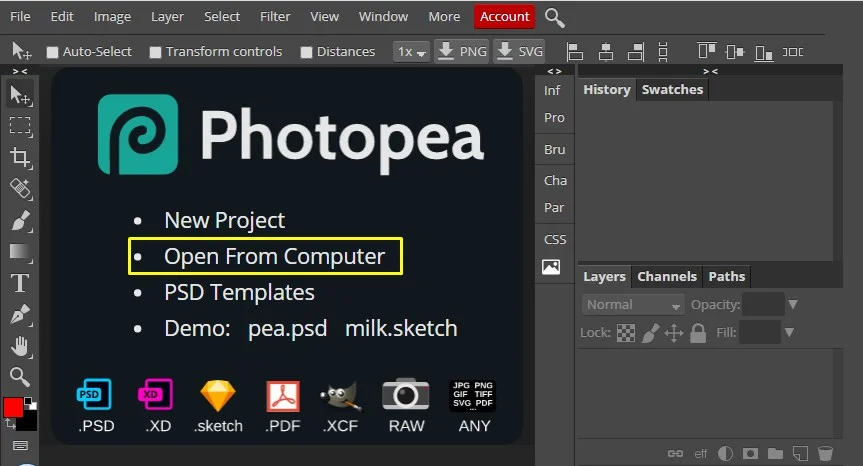
Task: Select the Move tool in left toolbar
Action: [x=20, y=95]
